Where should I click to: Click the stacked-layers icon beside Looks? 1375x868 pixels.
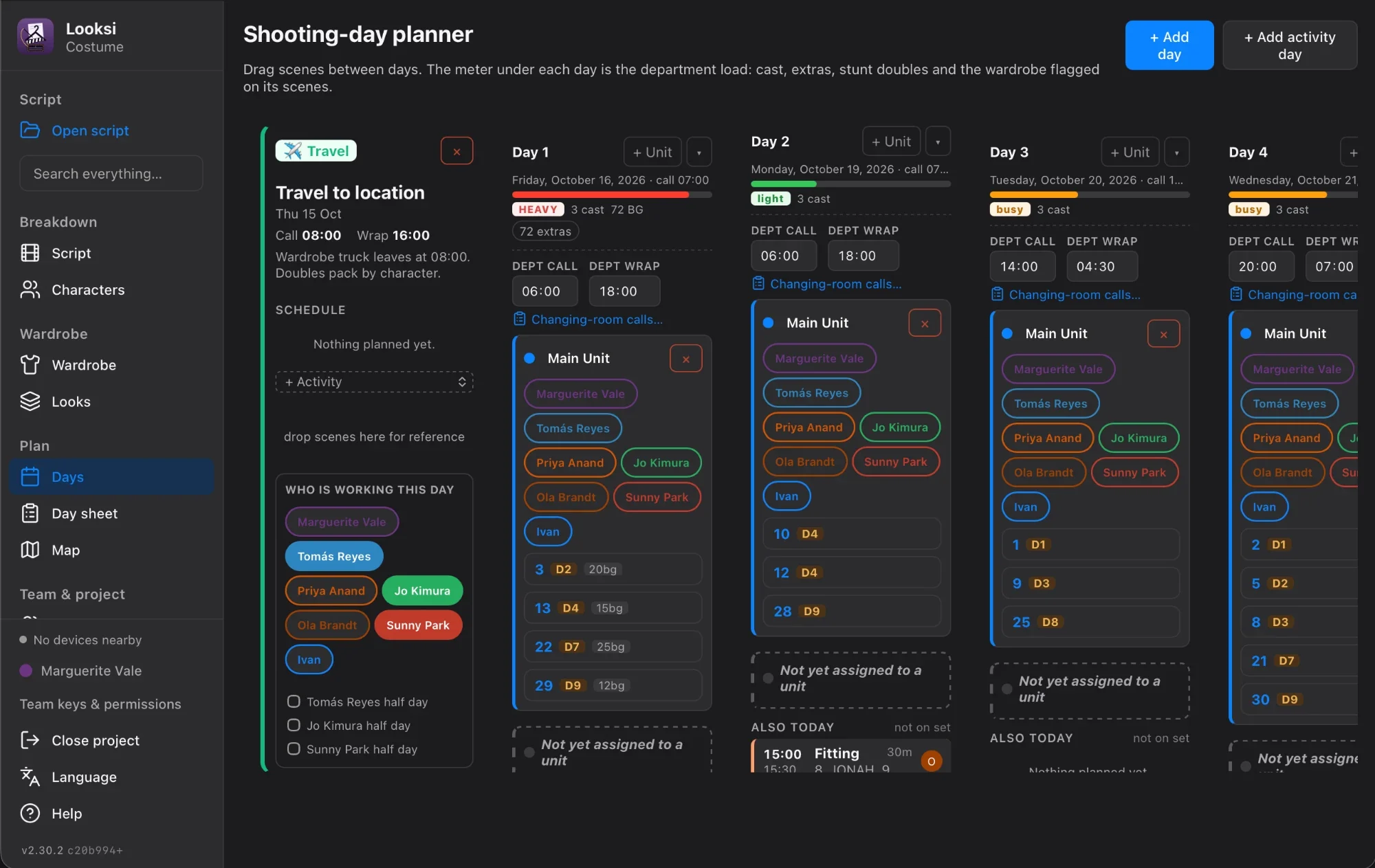(30, 401)
